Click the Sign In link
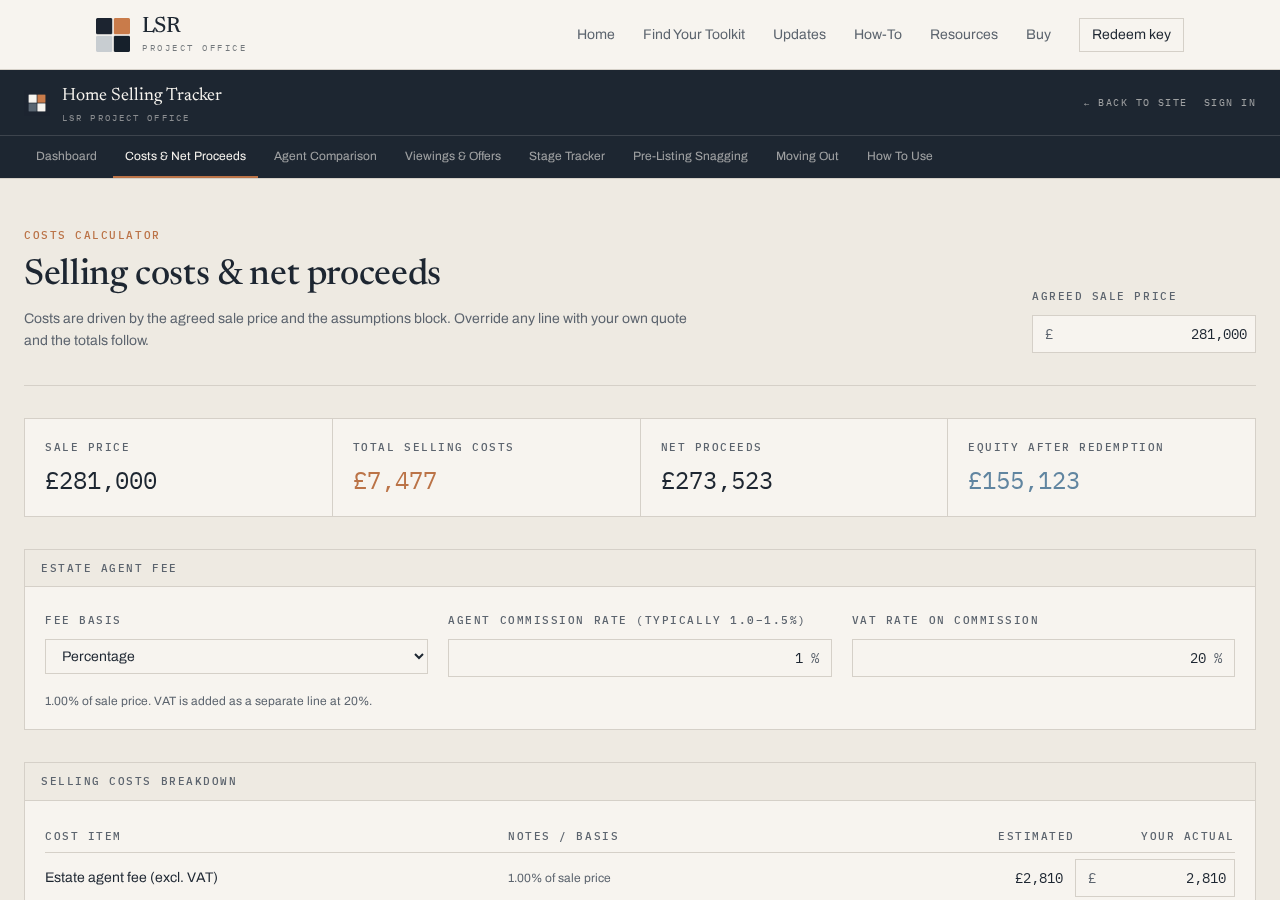This screenshot has height=900, width=1280. pos(1230,103)
